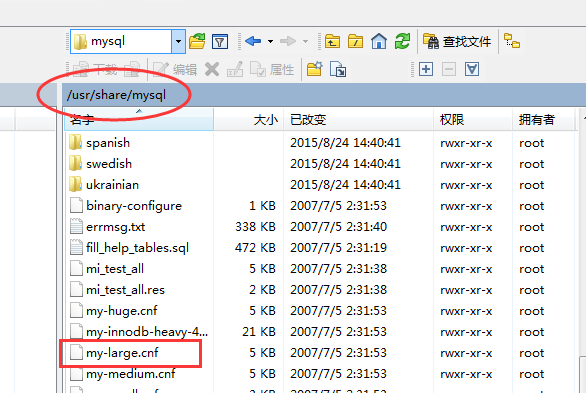Refresh the remote directory listing
Viewport: 586px width, 393px height.
[x=402, y=41]
